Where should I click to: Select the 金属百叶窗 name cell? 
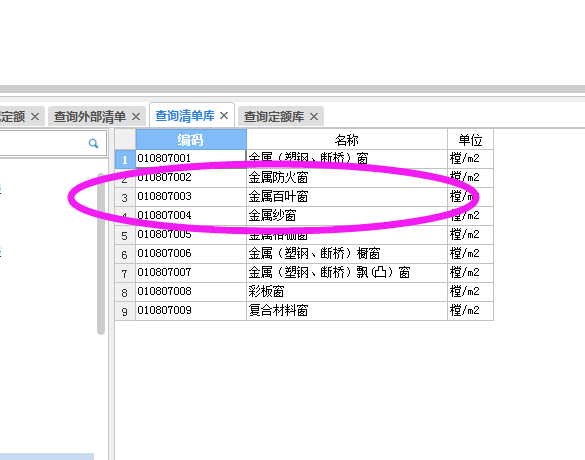pyautogui.click(x=347, y=197)
